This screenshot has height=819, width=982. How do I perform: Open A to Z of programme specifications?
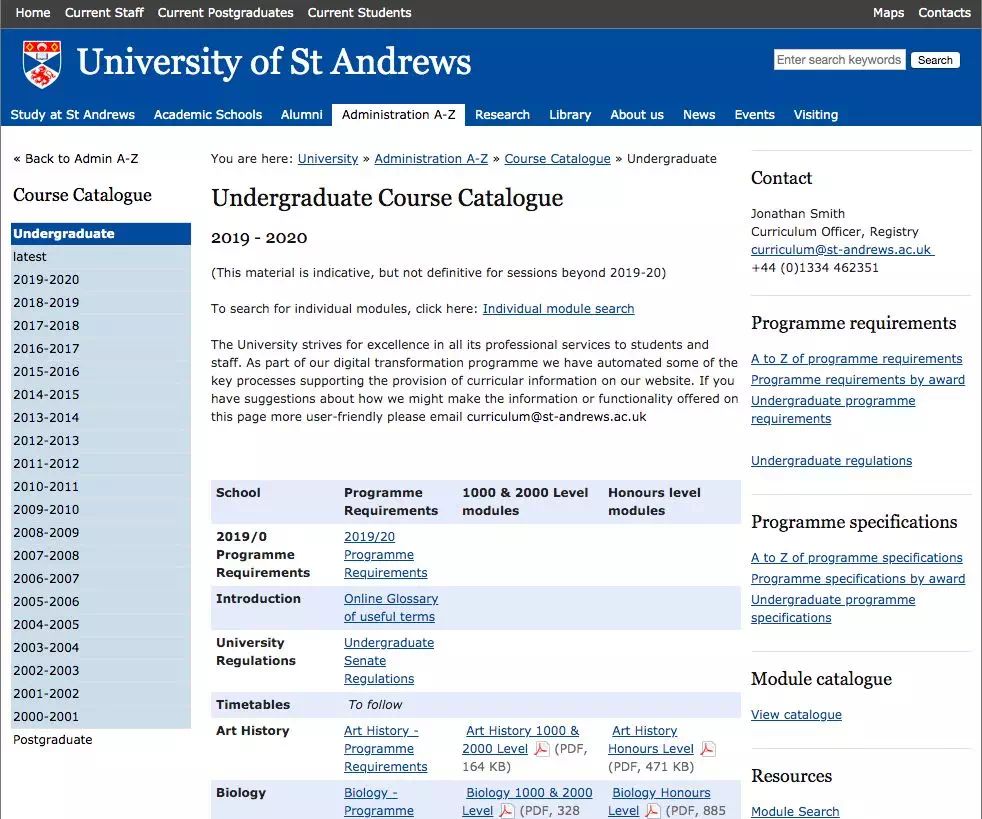856,558
